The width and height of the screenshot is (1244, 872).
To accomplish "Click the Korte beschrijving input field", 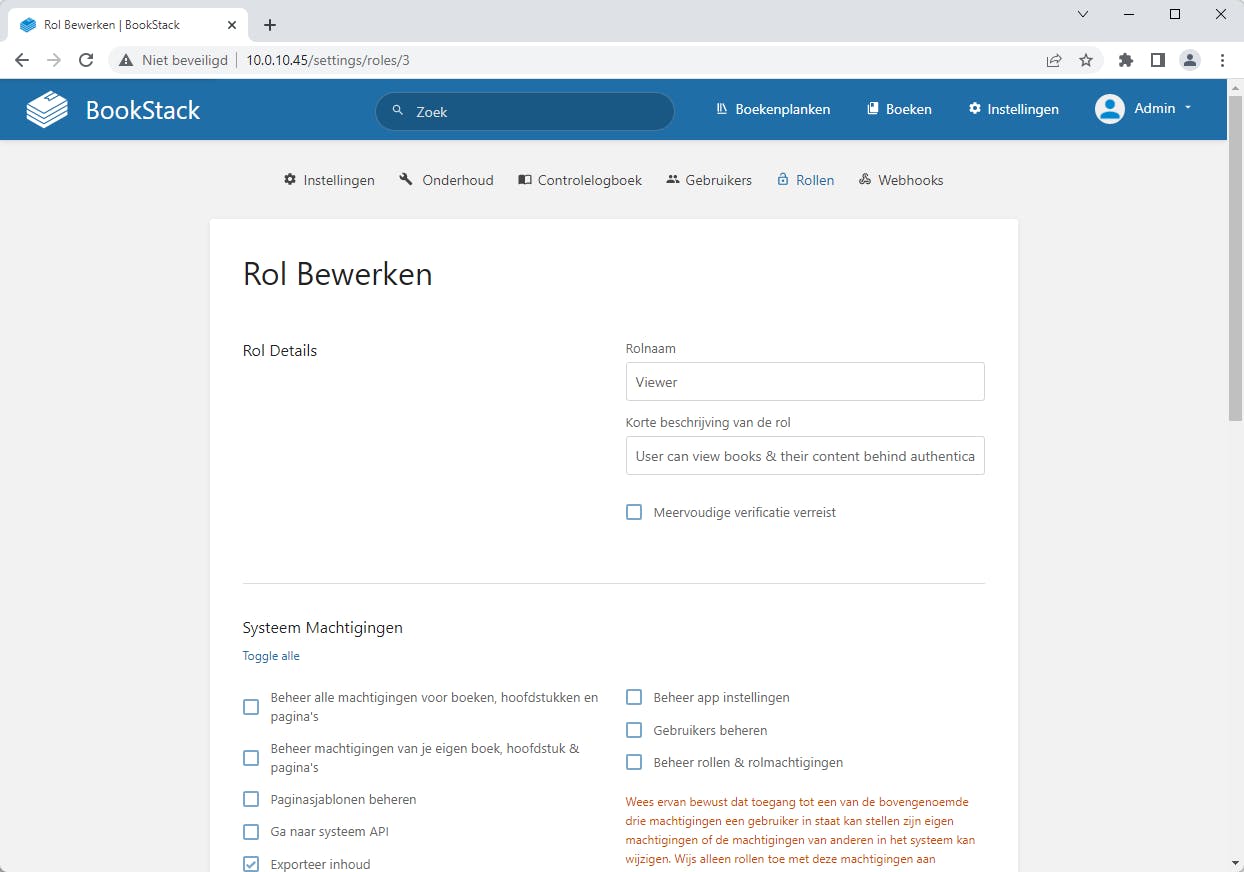I will point(805,455).
